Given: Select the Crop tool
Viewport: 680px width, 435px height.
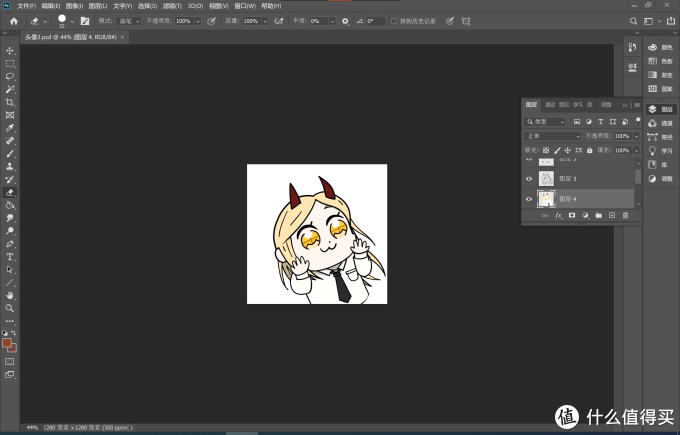Looking at the screenshot, I should [10, 102].
